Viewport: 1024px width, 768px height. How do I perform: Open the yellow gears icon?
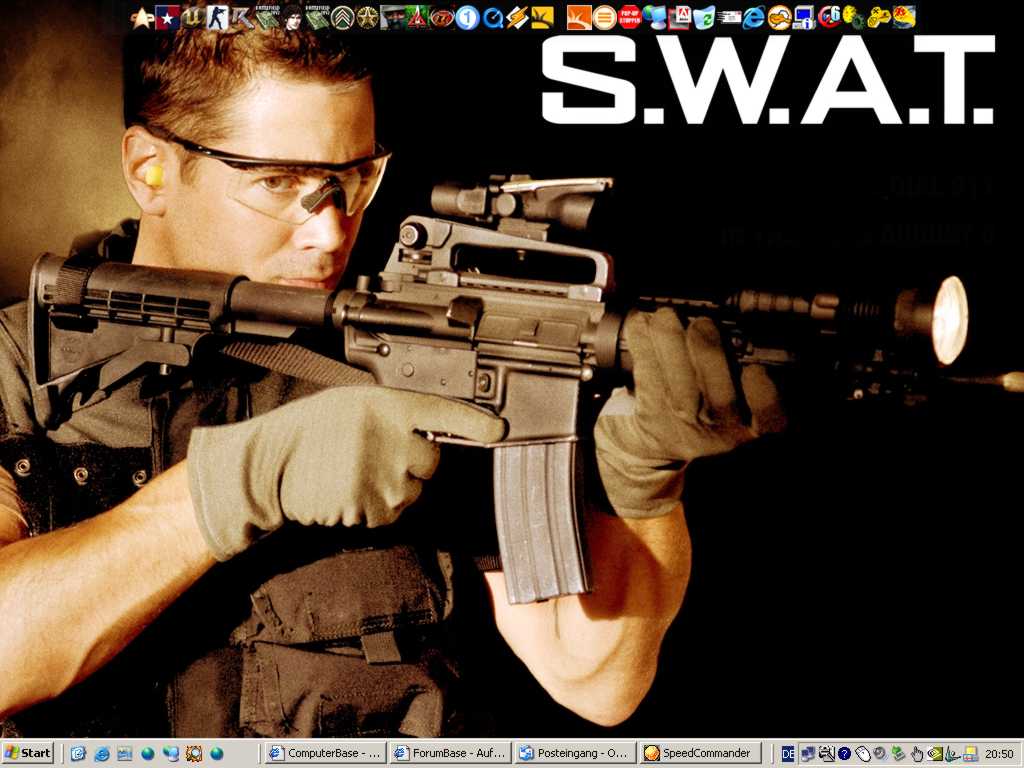854,18
